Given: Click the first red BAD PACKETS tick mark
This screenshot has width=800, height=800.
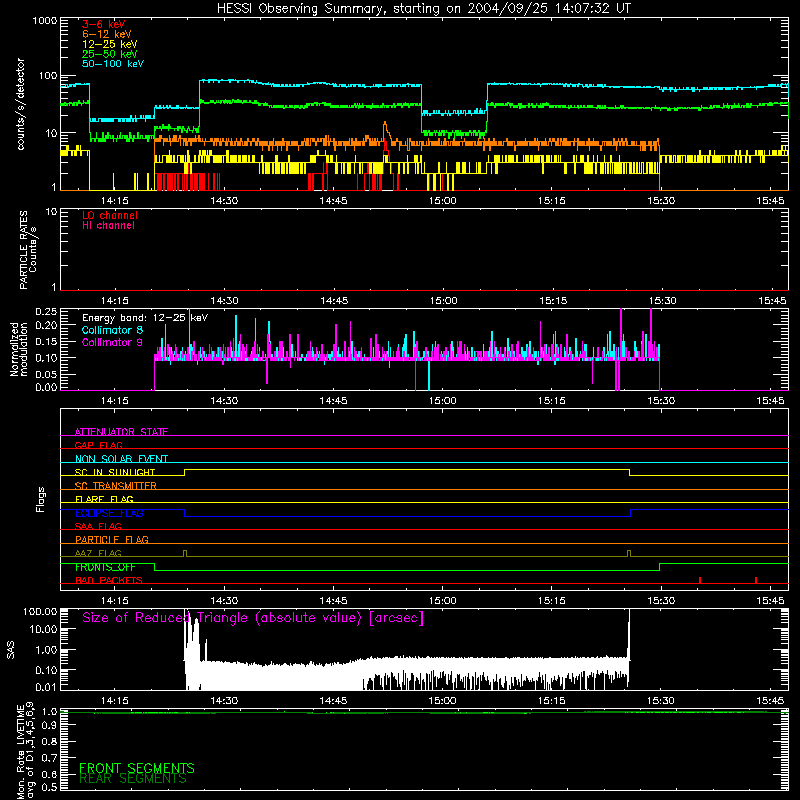Looking at the screenshot, I should click(x=700, y=580).
